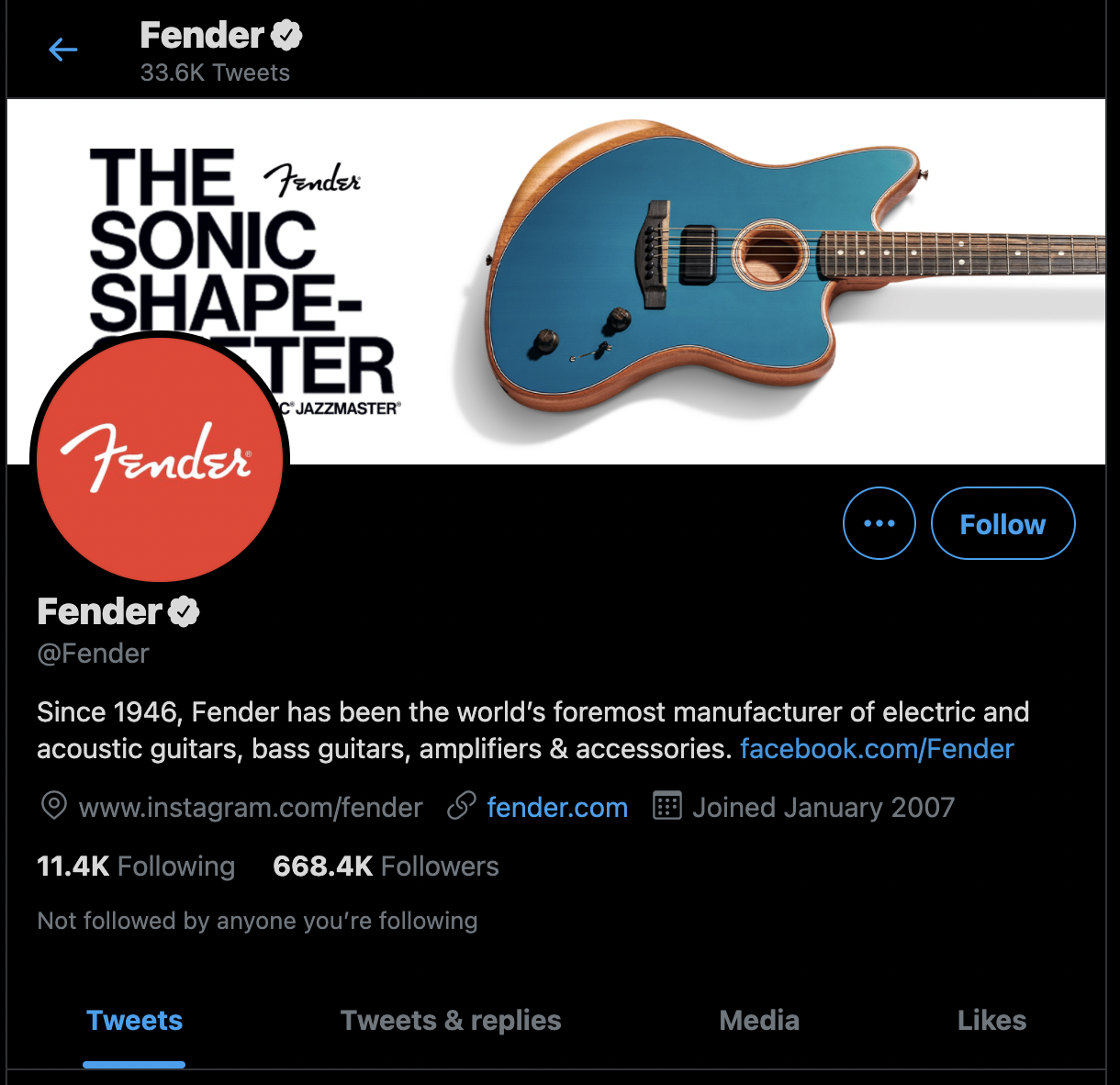Open the Sonic Shape-Shifter banner image

click(x=556, y=282)
